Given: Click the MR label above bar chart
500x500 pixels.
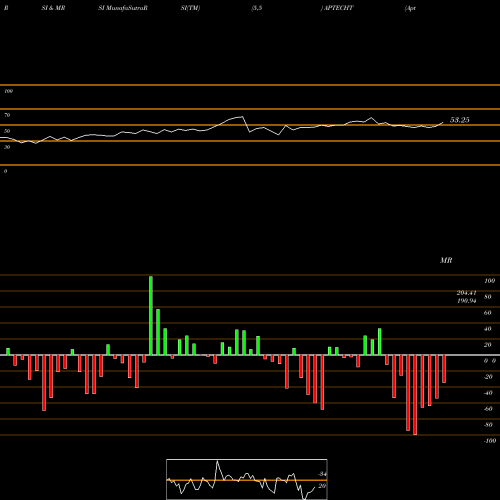Looking at the screenshot, I should (x=446, y=260).
